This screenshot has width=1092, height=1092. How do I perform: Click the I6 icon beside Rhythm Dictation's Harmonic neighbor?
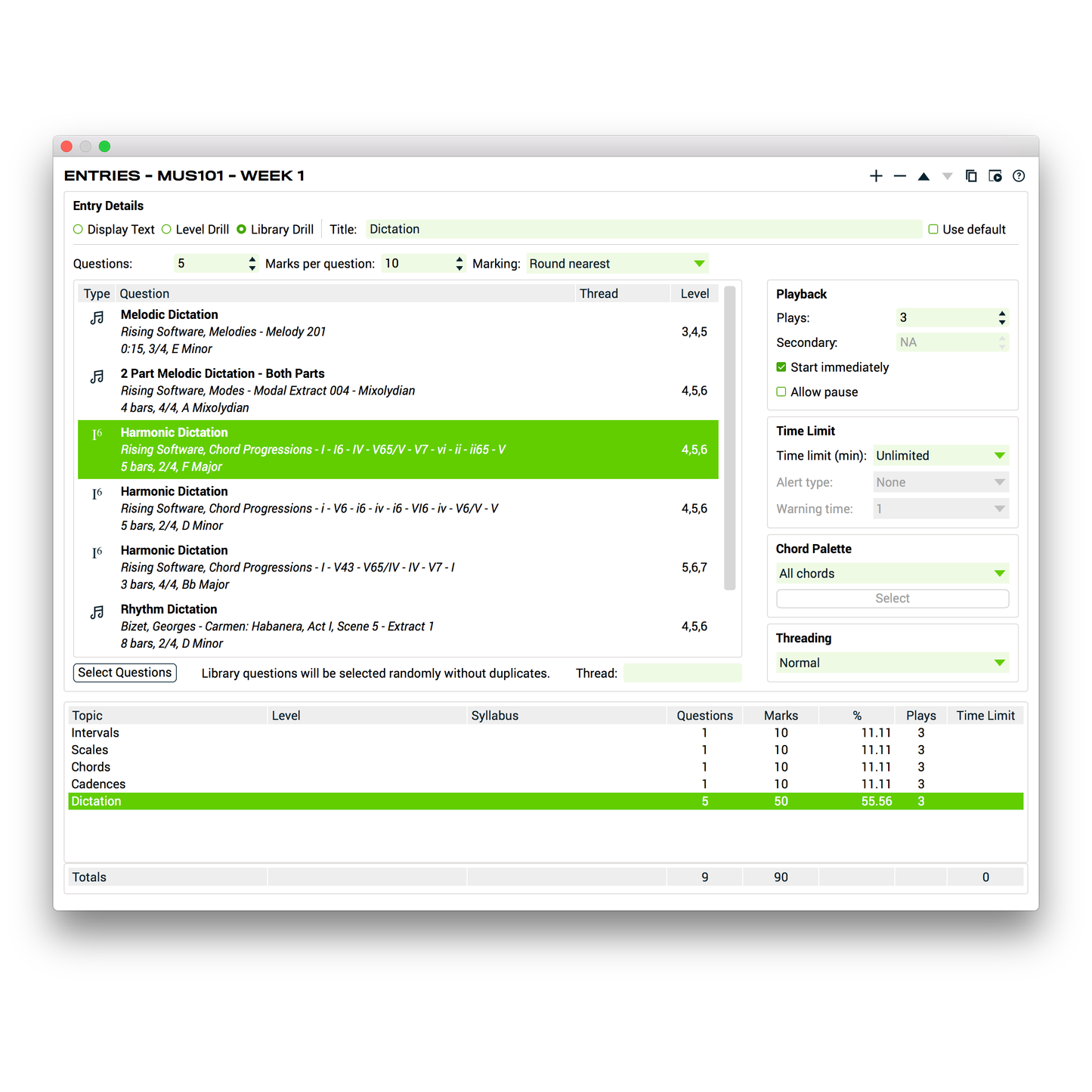click(x=97, y=552)
